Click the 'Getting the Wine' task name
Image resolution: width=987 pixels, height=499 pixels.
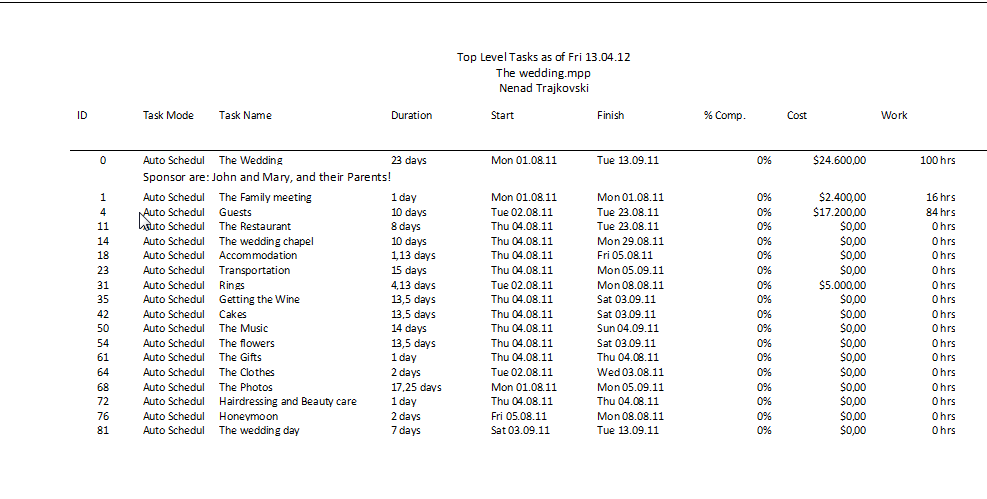[x=259, y=299]
